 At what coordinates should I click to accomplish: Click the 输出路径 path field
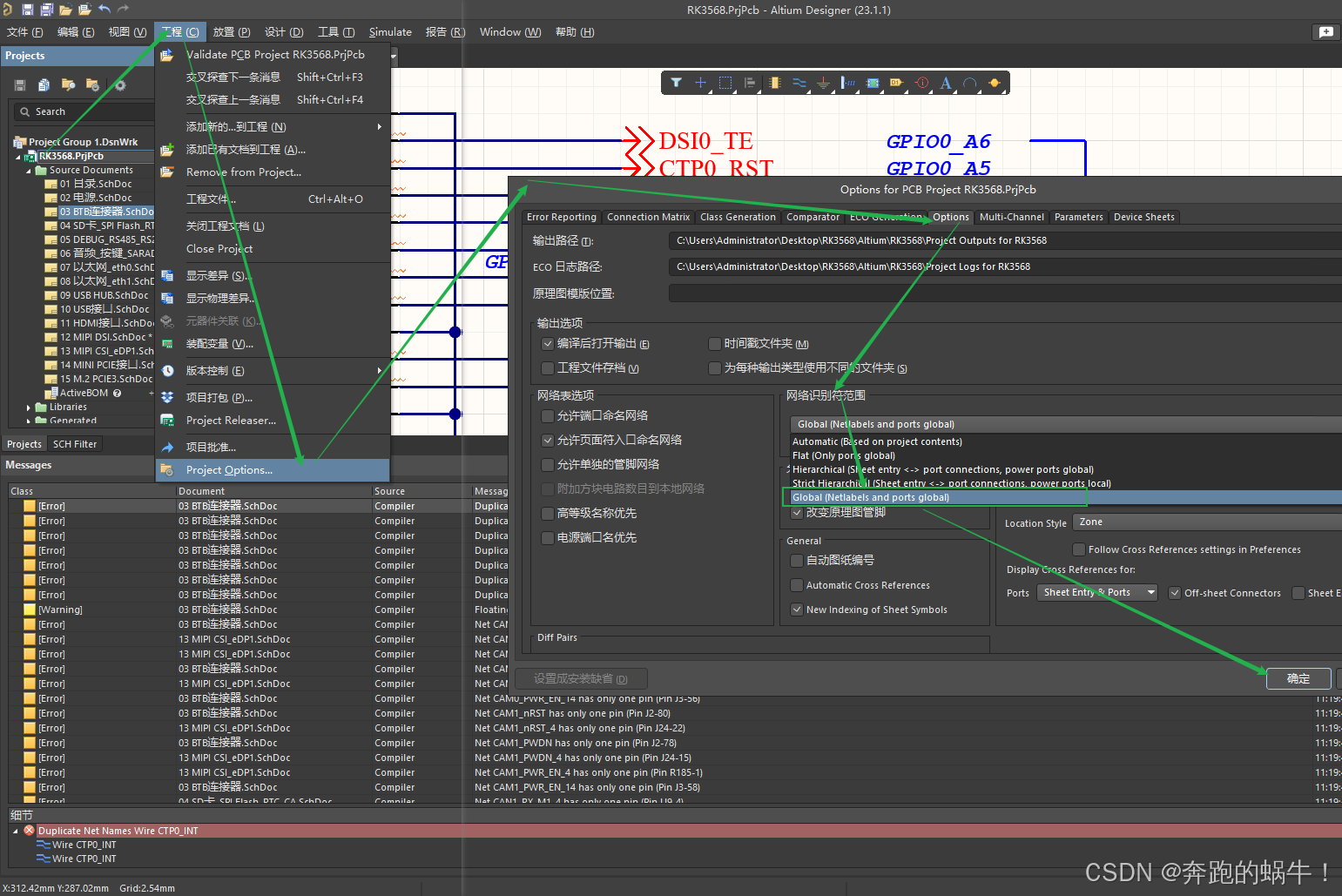(1005, 240)
